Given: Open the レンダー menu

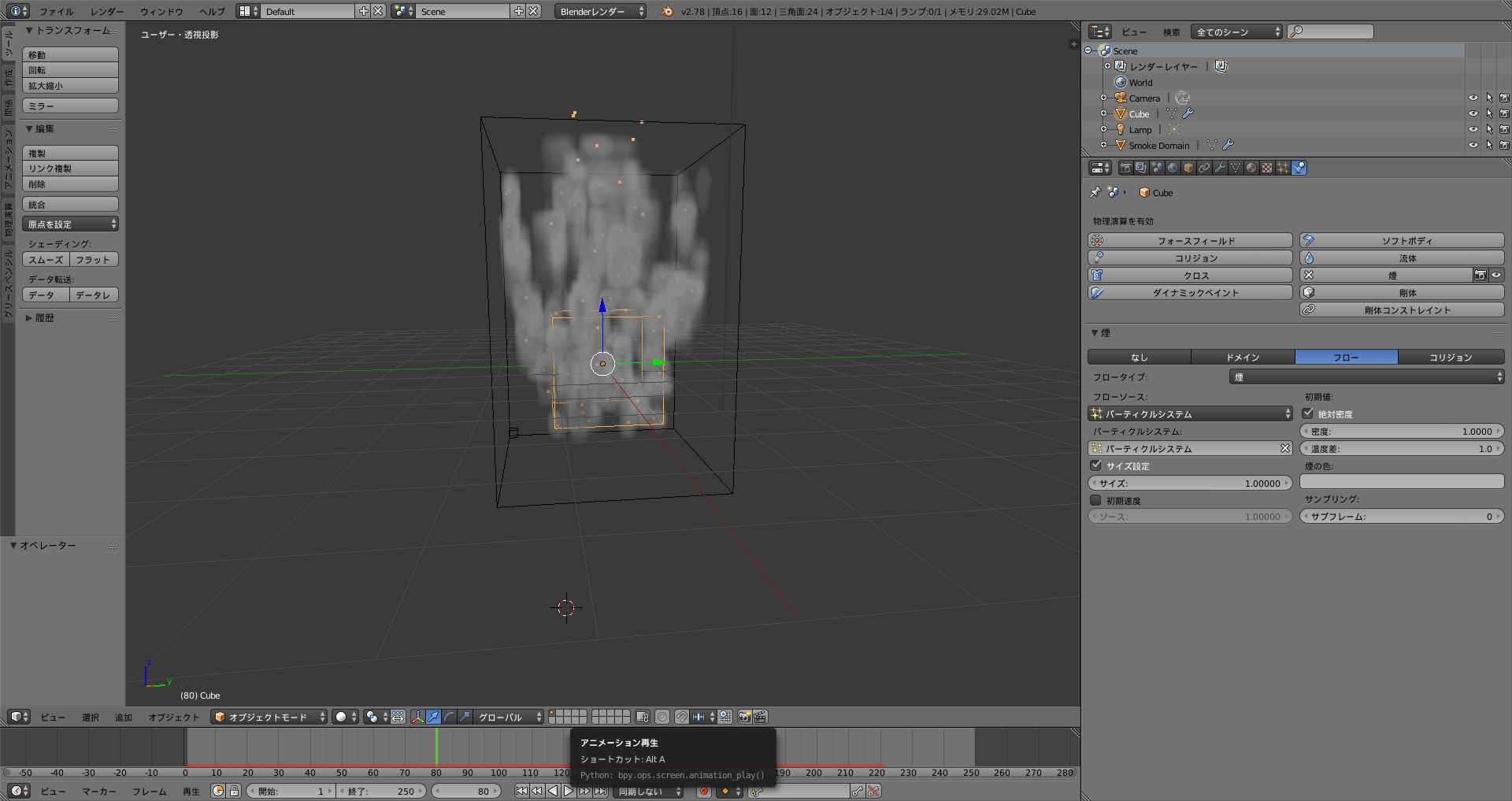Looking at the screenshot, I should coord(106,12).
